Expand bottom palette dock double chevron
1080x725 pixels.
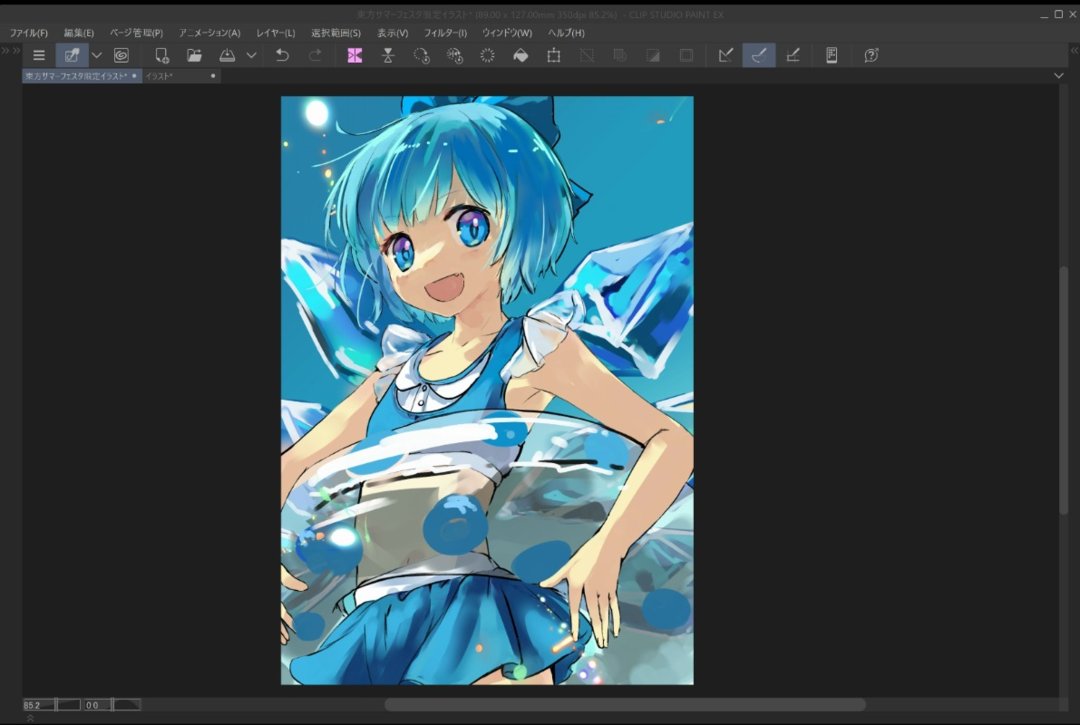(x=30, y=718)
